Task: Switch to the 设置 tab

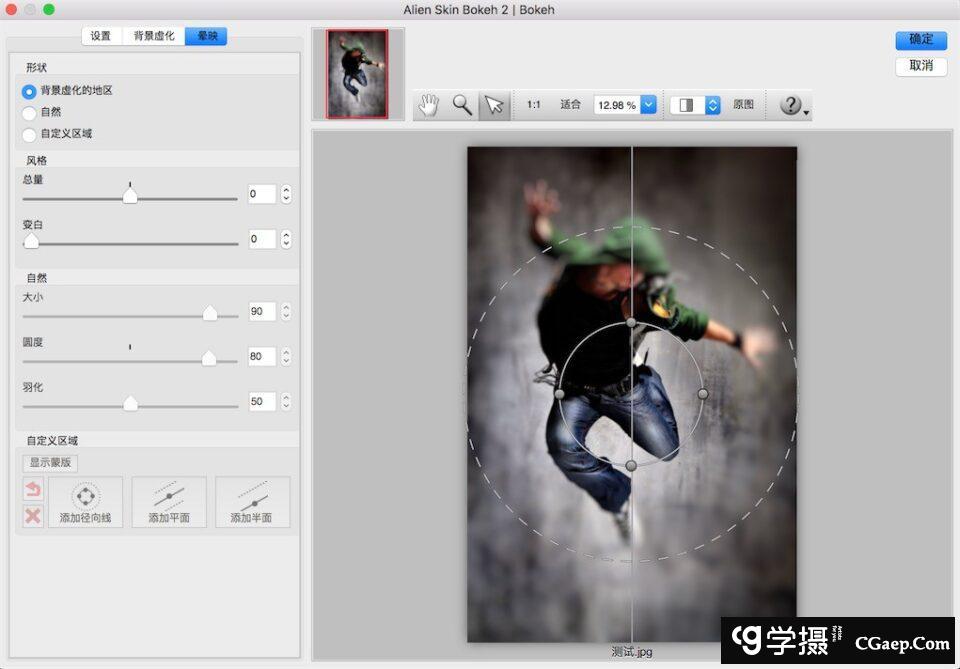Action: [x=101, y=36]
